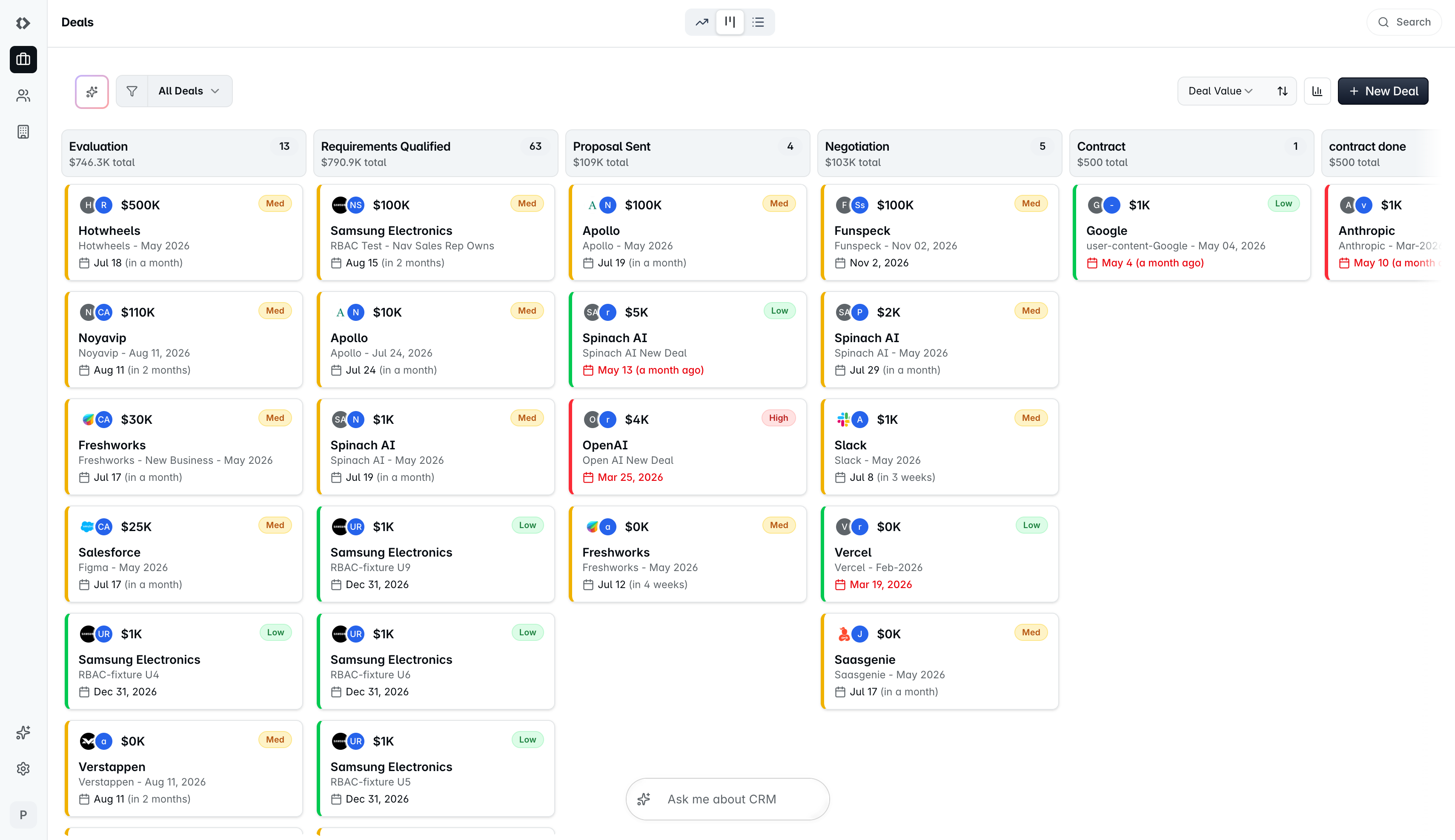This screenshot has width=1455, height=840.
Task: Open the Settings gear in the sidebar
Action: (x=23, y=769)
